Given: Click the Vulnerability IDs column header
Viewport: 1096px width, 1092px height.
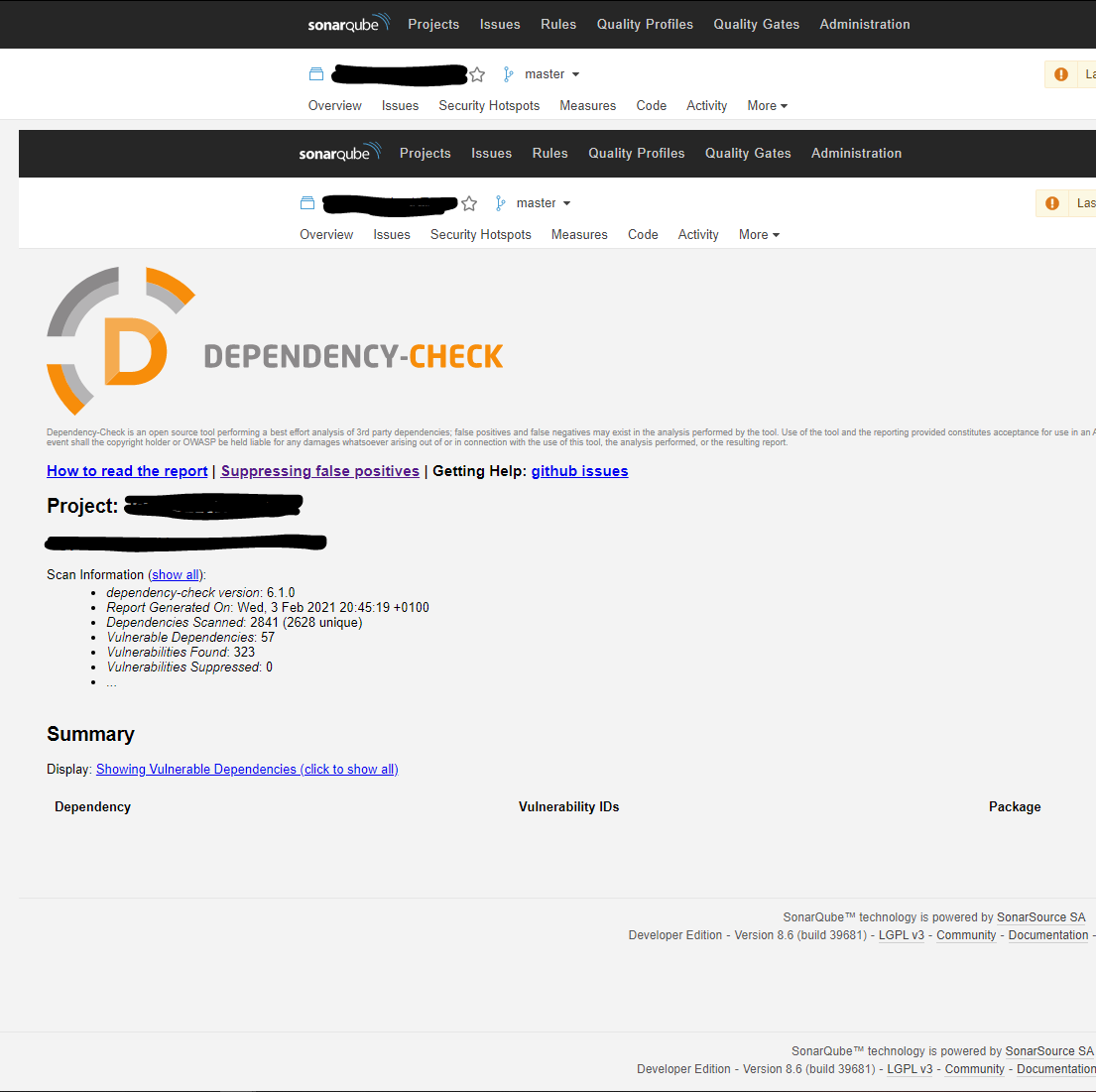Looking at the screenshot, I should click(569, 806).
